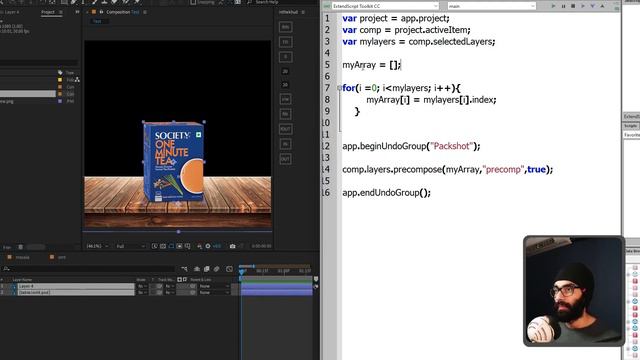Click the presenter webcam thumbnail
Viewport: 640px width, 360px height.
point(573,291)
